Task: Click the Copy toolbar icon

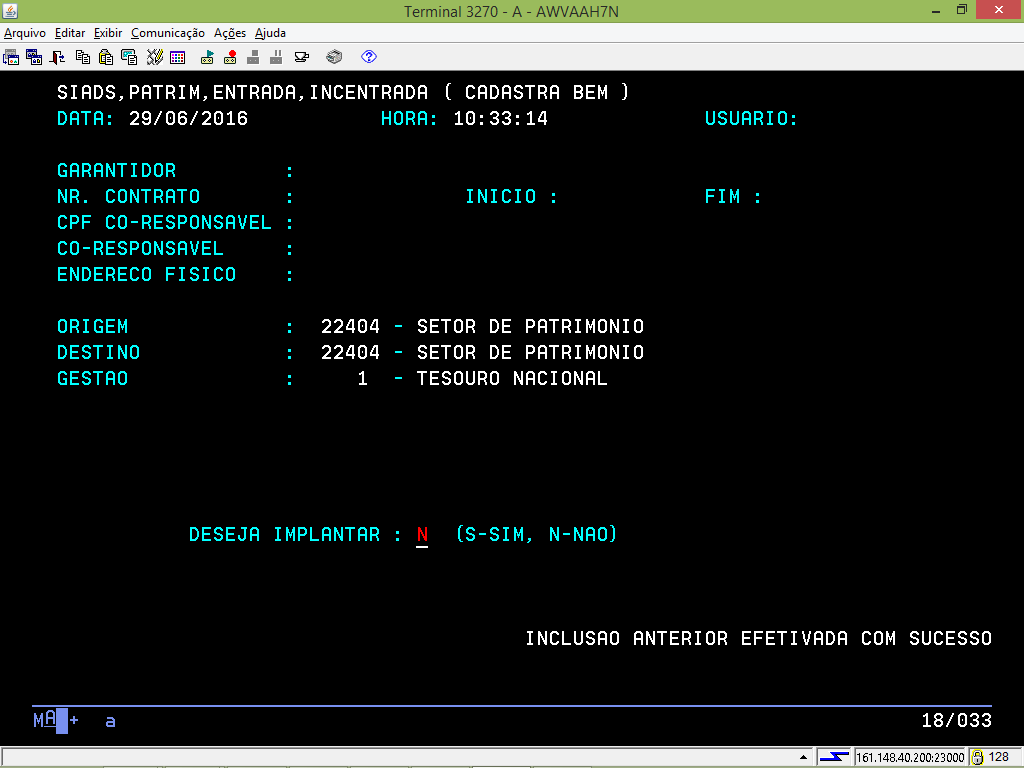Action: pos(82,57)
